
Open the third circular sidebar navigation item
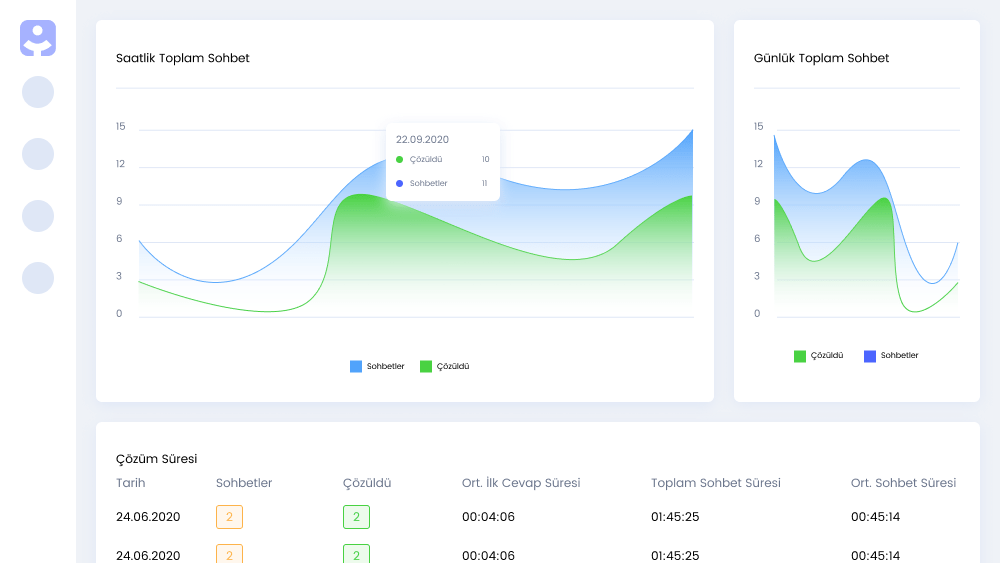coord(38,216)
